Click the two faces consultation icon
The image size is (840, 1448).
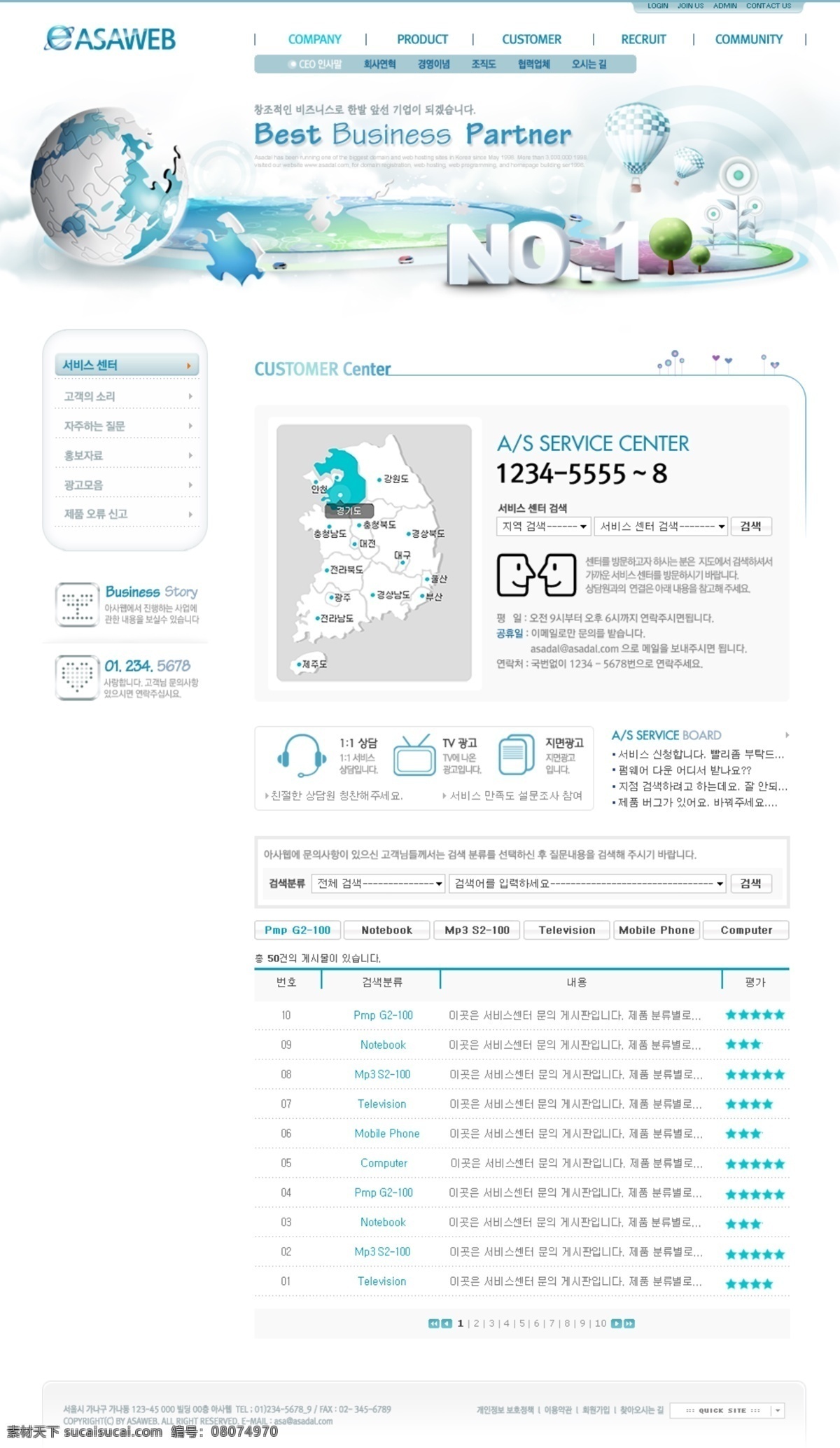(536, 575)
